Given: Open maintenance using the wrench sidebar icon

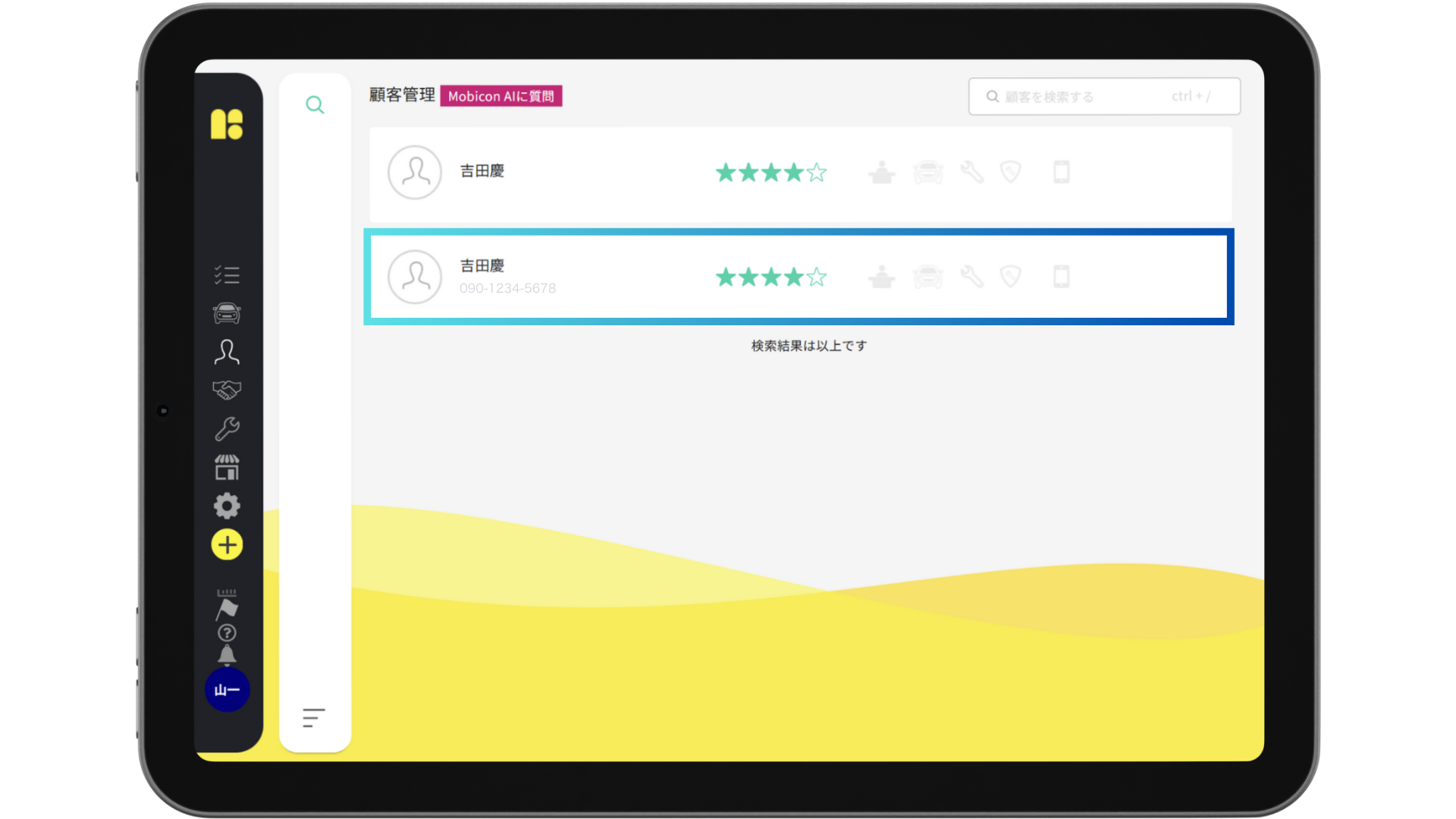Looking at the screenshot, I should point(227,428).
